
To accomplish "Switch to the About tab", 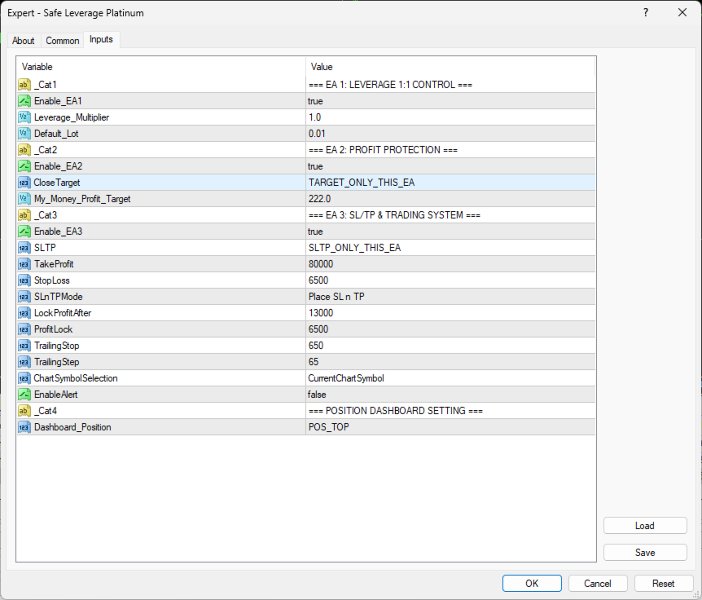I will 23,40.
